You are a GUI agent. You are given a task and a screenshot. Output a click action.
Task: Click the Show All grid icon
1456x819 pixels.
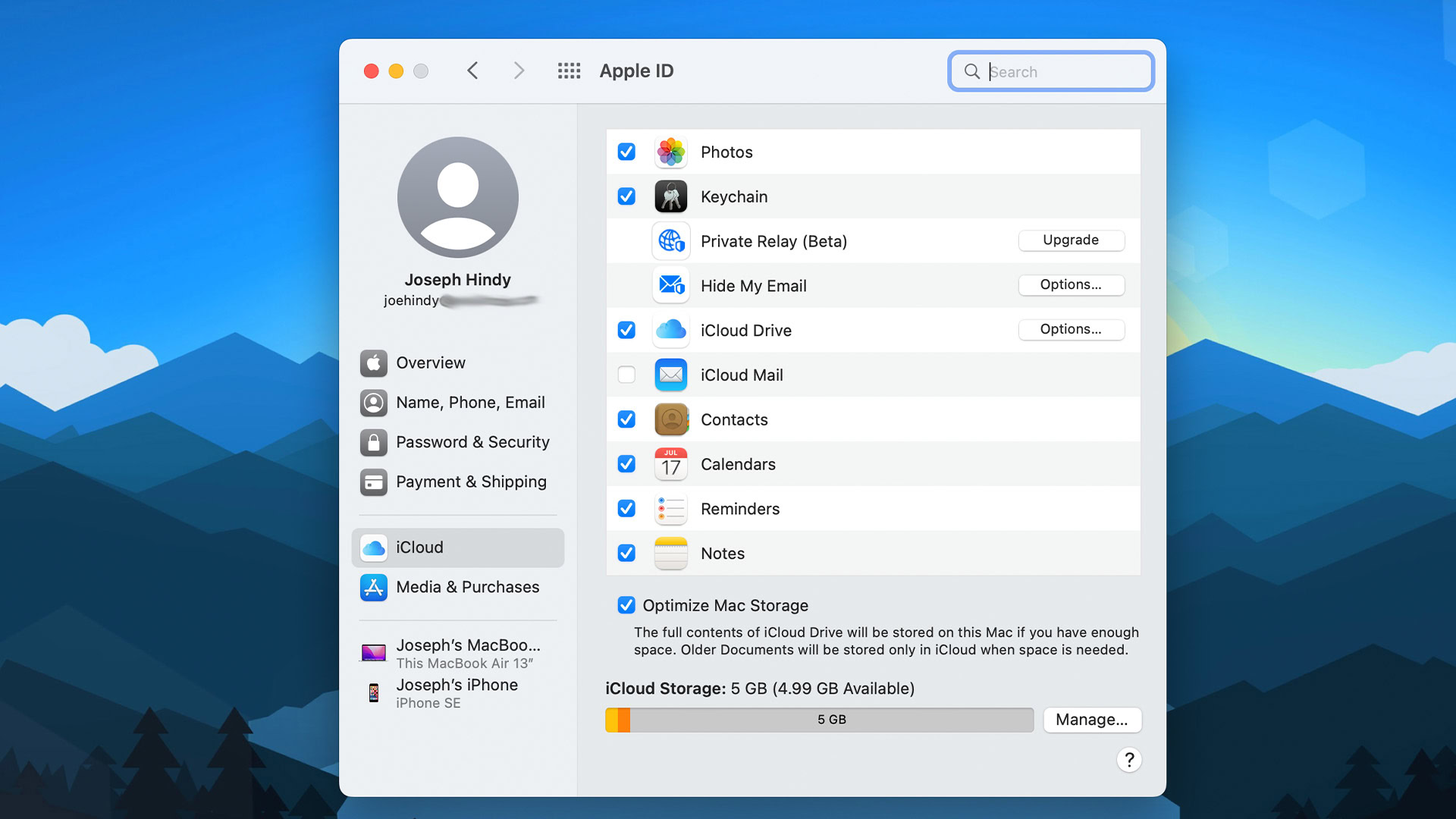(x=569, y=71)
